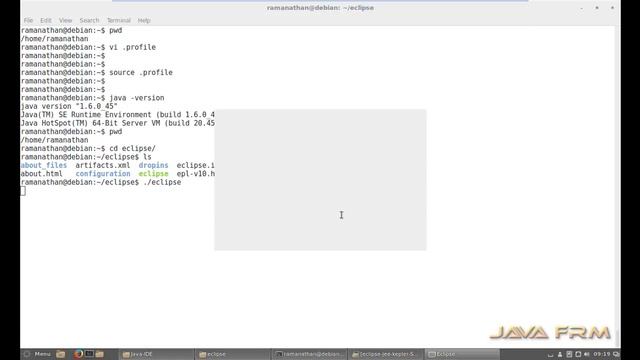Open the File menu
640x360 pixels.
click(28, 20)
